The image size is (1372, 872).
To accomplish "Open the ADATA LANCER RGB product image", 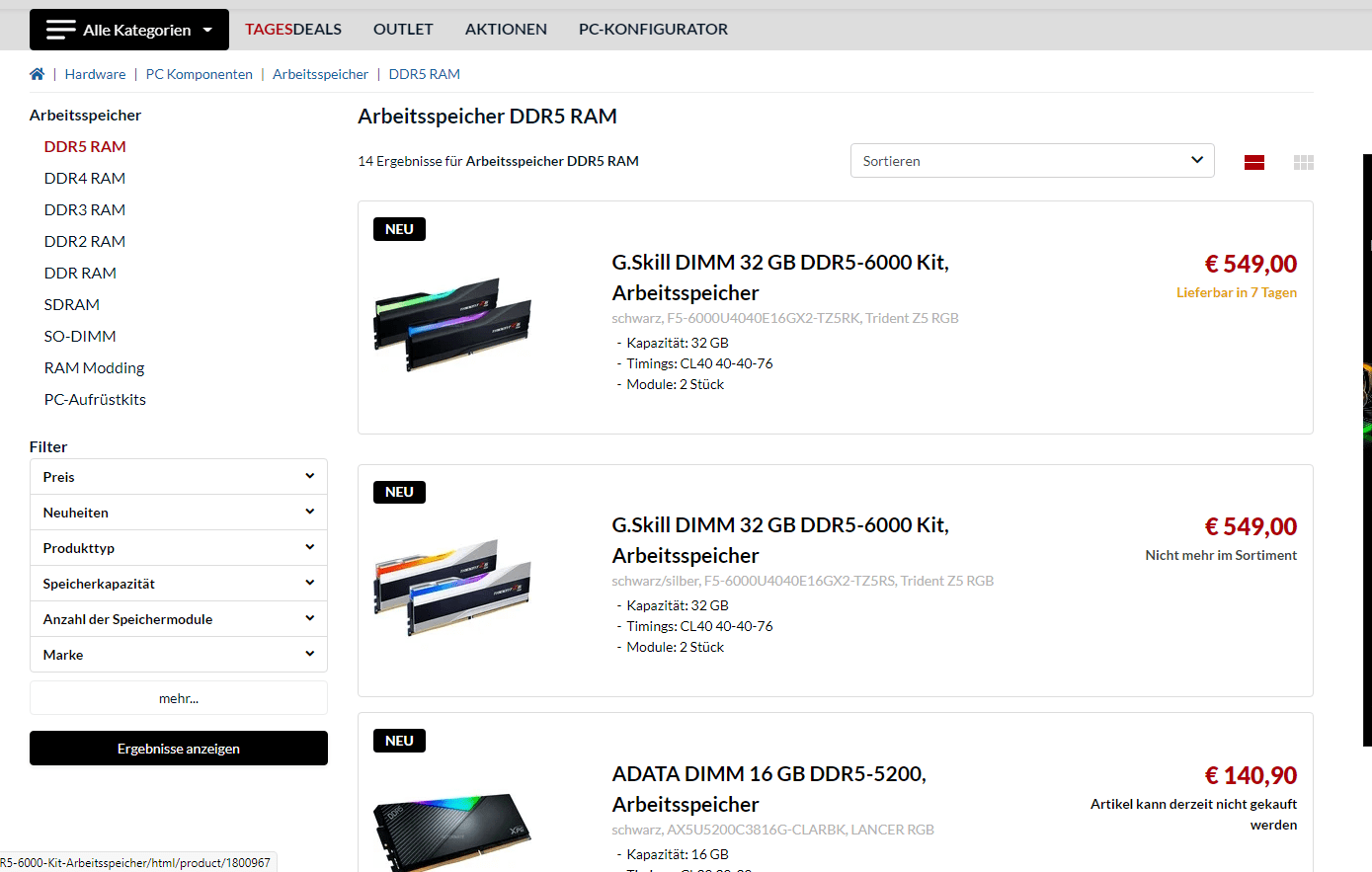I will 452,832.
